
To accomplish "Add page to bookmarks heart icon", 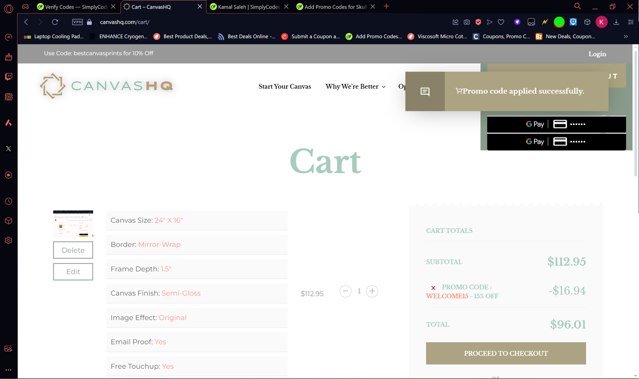I will (x=501, y=22).
